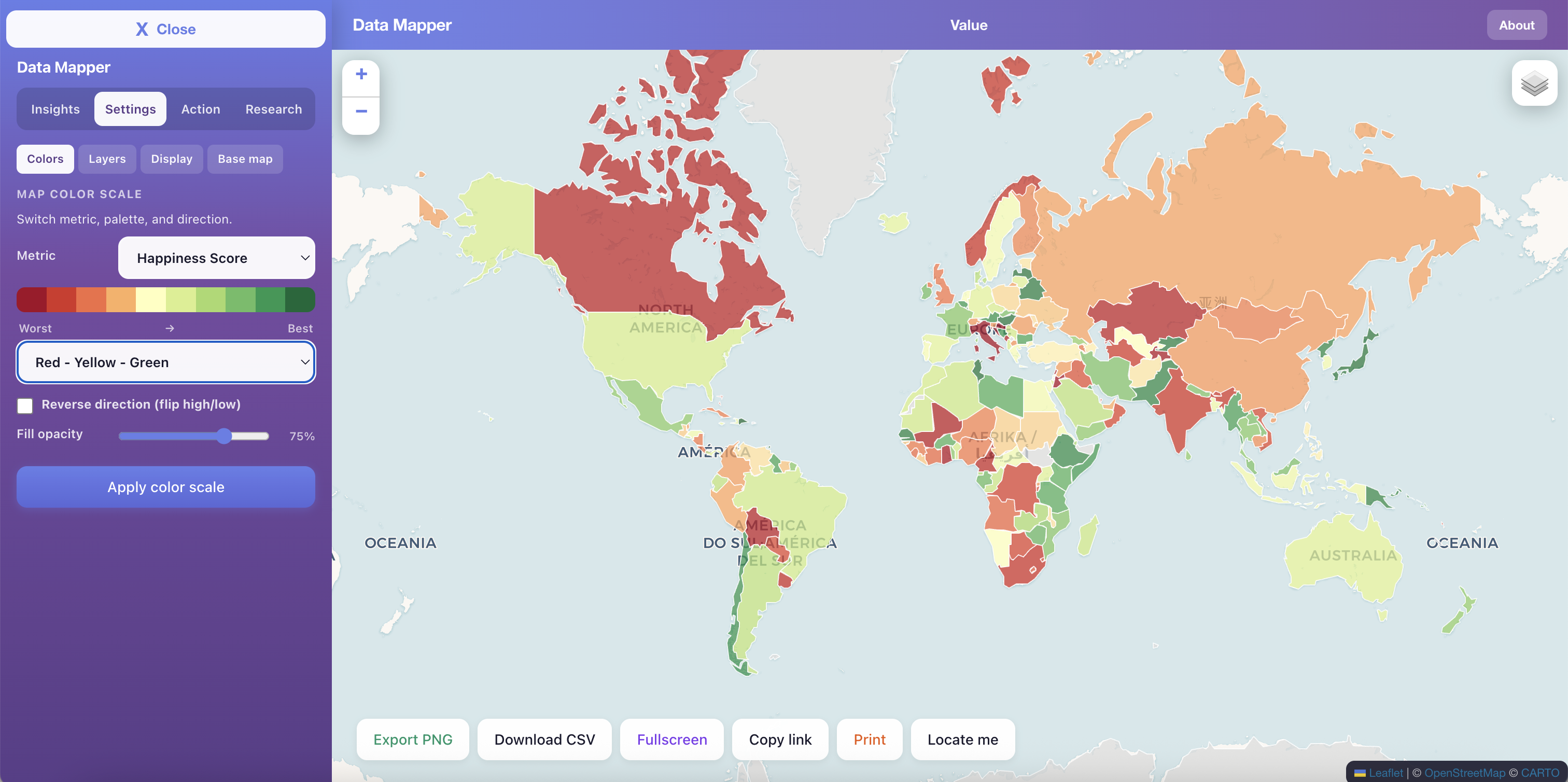Open the About button in header
Image resolution: width=1568 pixels, height=782 pixels.
1516,25
